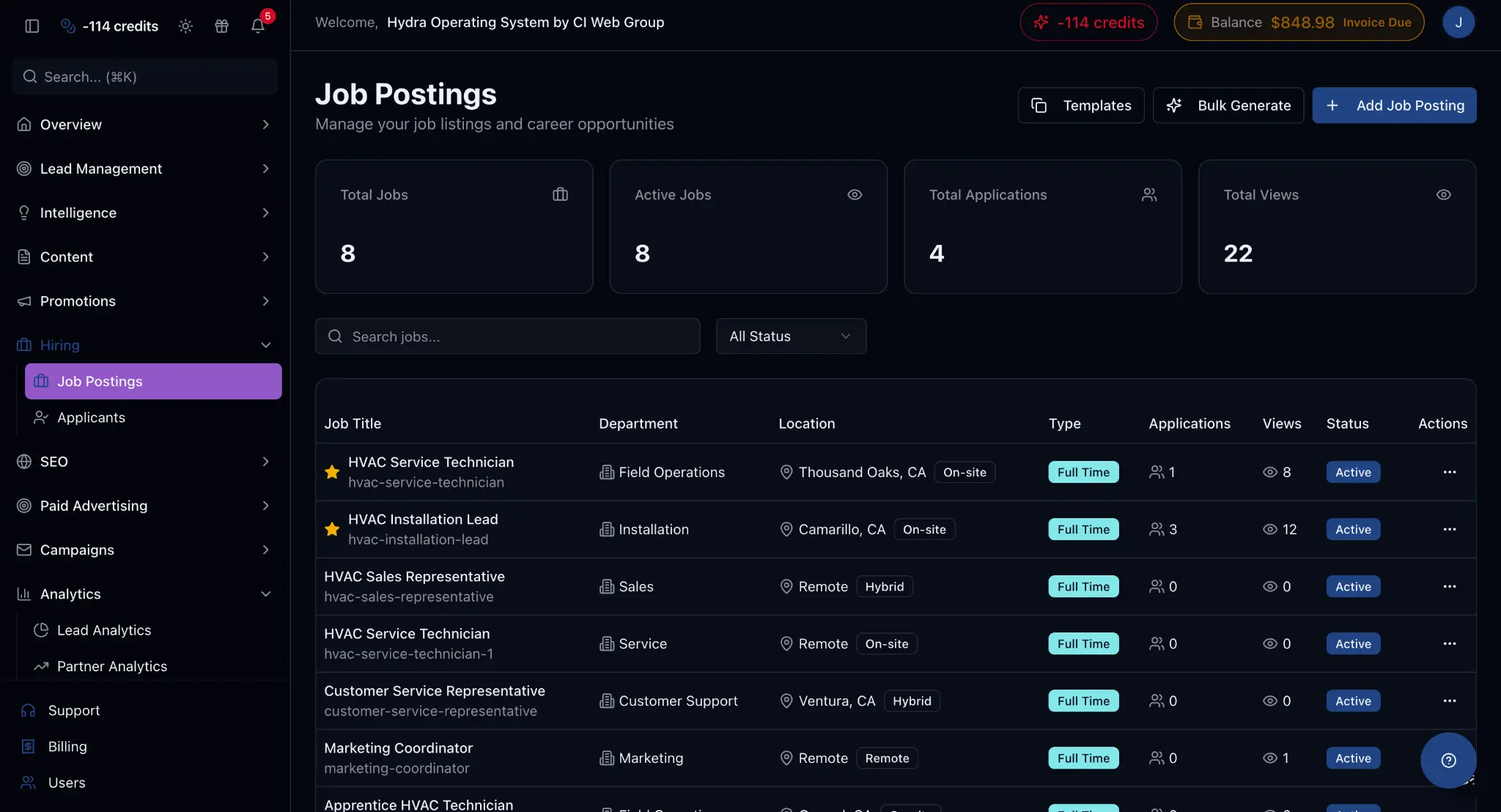This screenshot has height=812, width=1501.
Task: Open the All Status dropdown
Action: [792, 336]
